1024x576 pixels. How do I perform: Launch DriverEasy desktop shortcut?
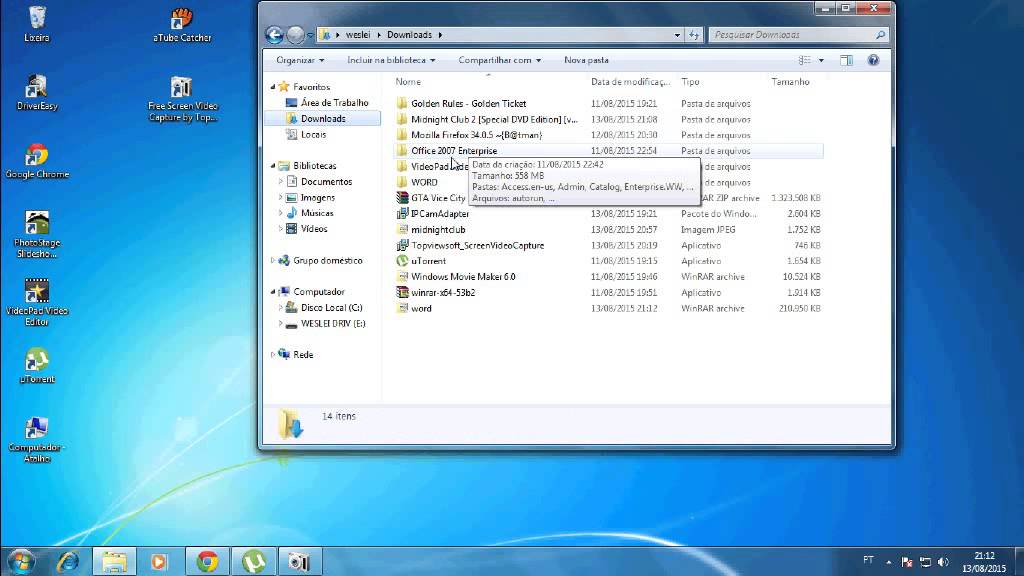click(x=37, y=92)
